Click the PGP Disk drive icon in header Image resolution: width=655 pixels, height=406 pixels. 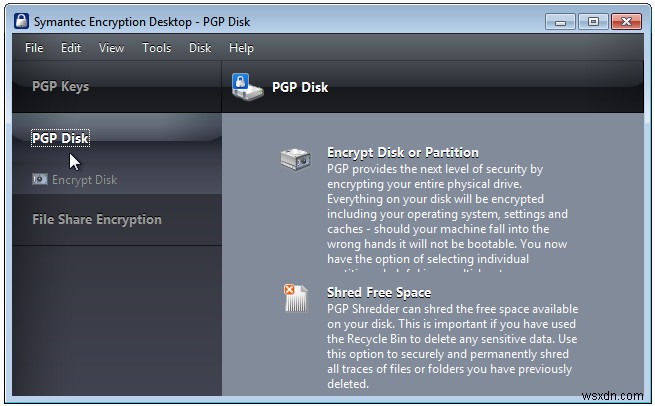247,86
